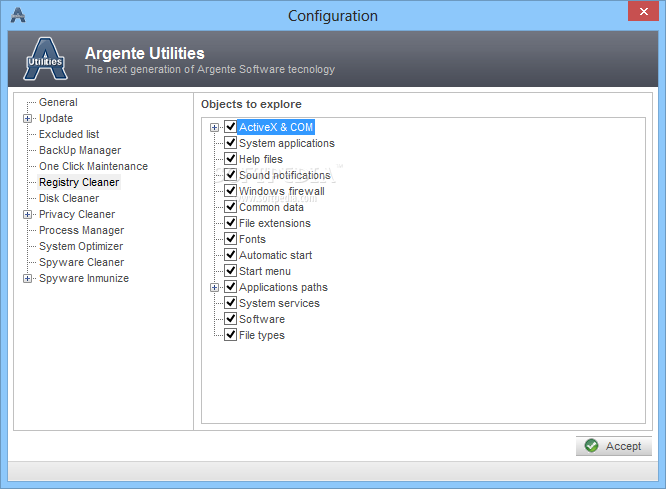Close the Configuration window
Viewport: 666px width, 489px height.
[643, 11]
